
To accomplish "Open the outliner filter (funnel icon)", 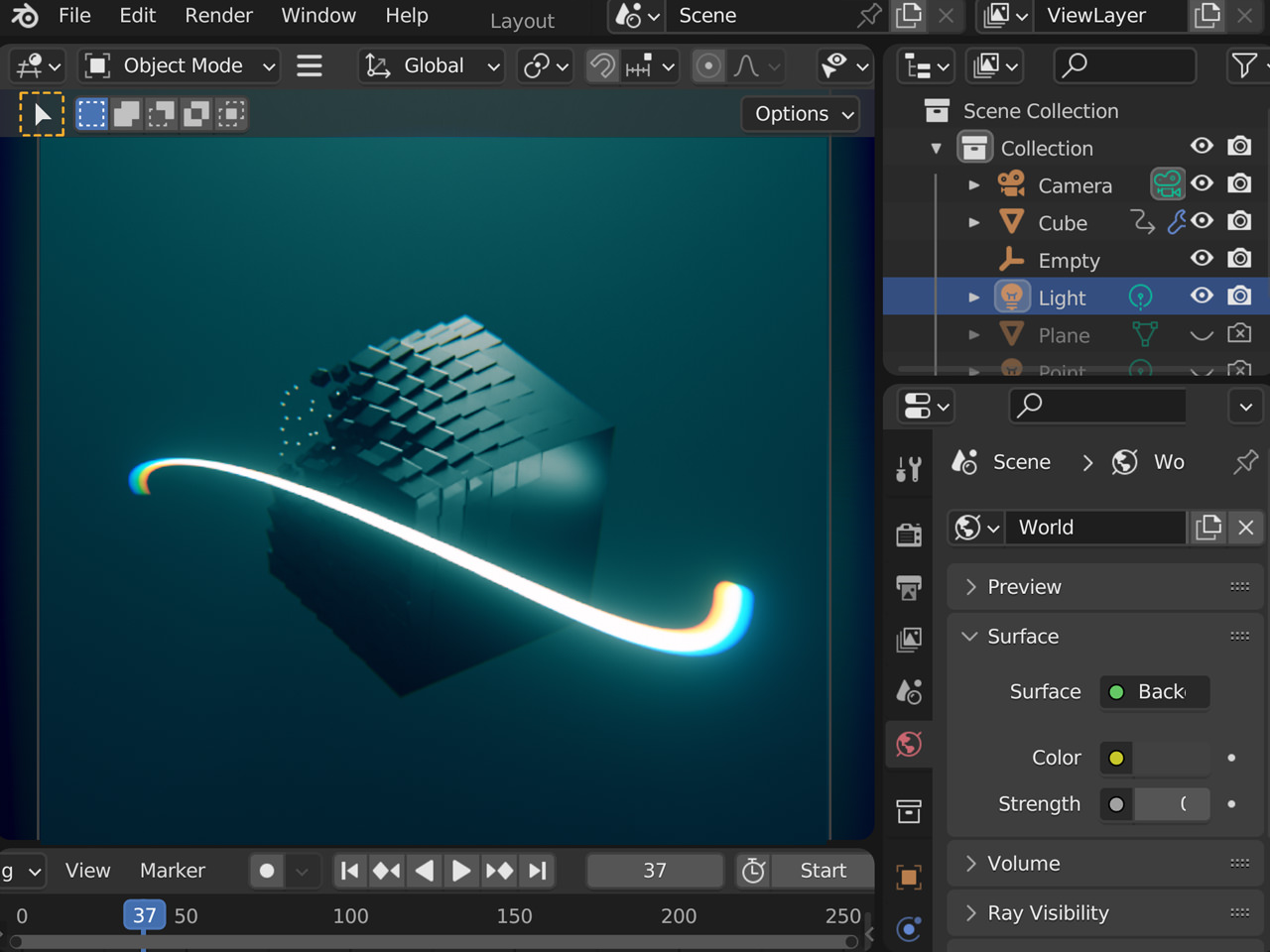I will point(1245,65).
